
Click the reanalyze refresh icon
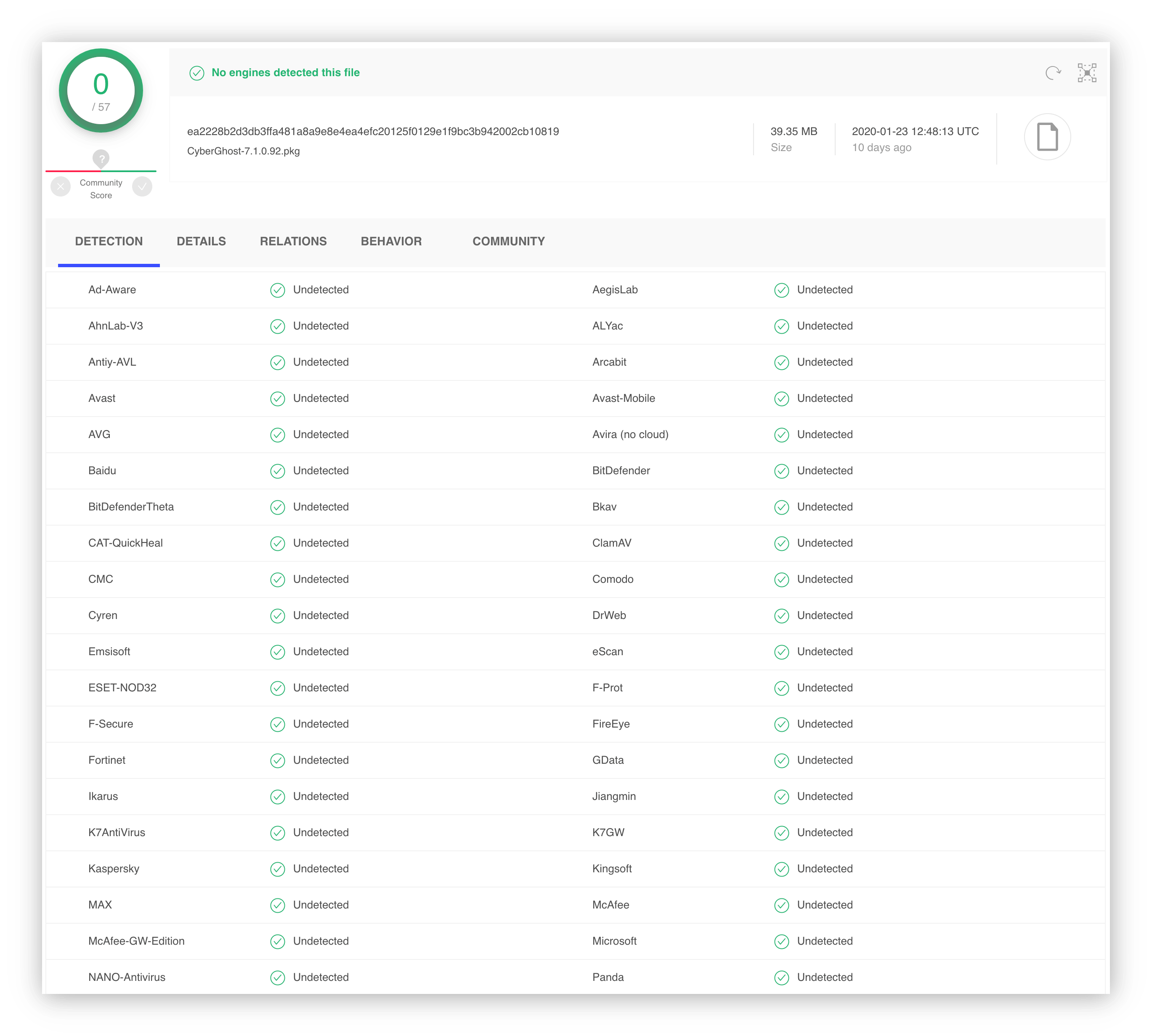pyautogui.click(x=1053, y=73)
